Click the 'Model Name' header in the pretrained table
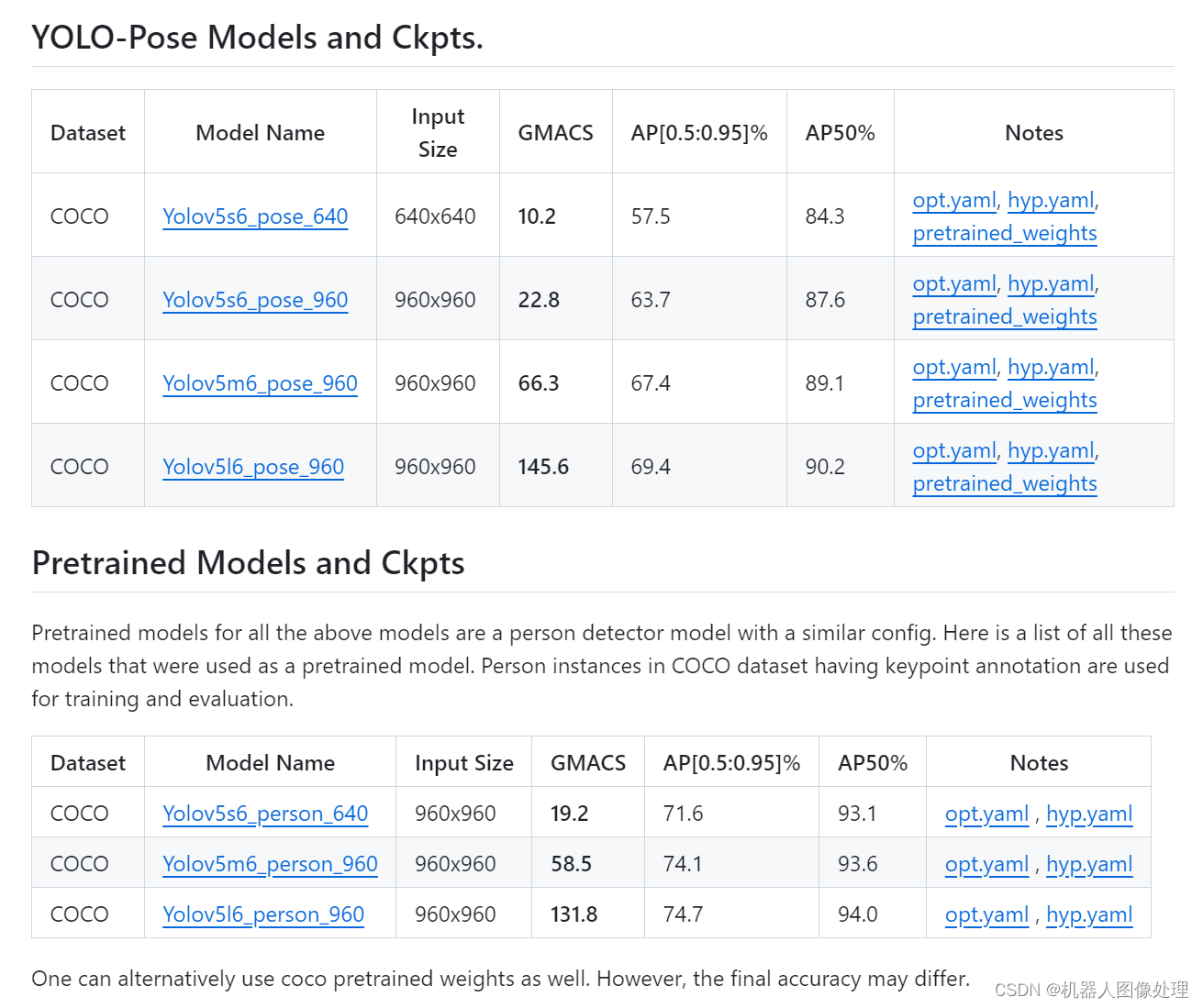This screenshot has width=1203, height=1008. pyautogui.click(x=270, y=763)
